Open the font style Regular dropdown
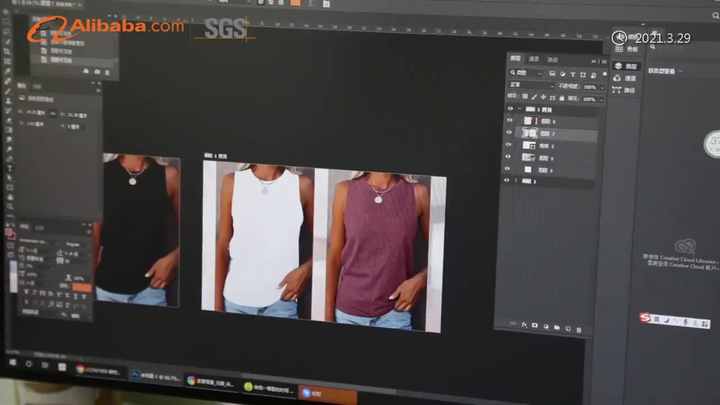The height and width of the screenshot is (405, 720). click(x=73, y=244)
